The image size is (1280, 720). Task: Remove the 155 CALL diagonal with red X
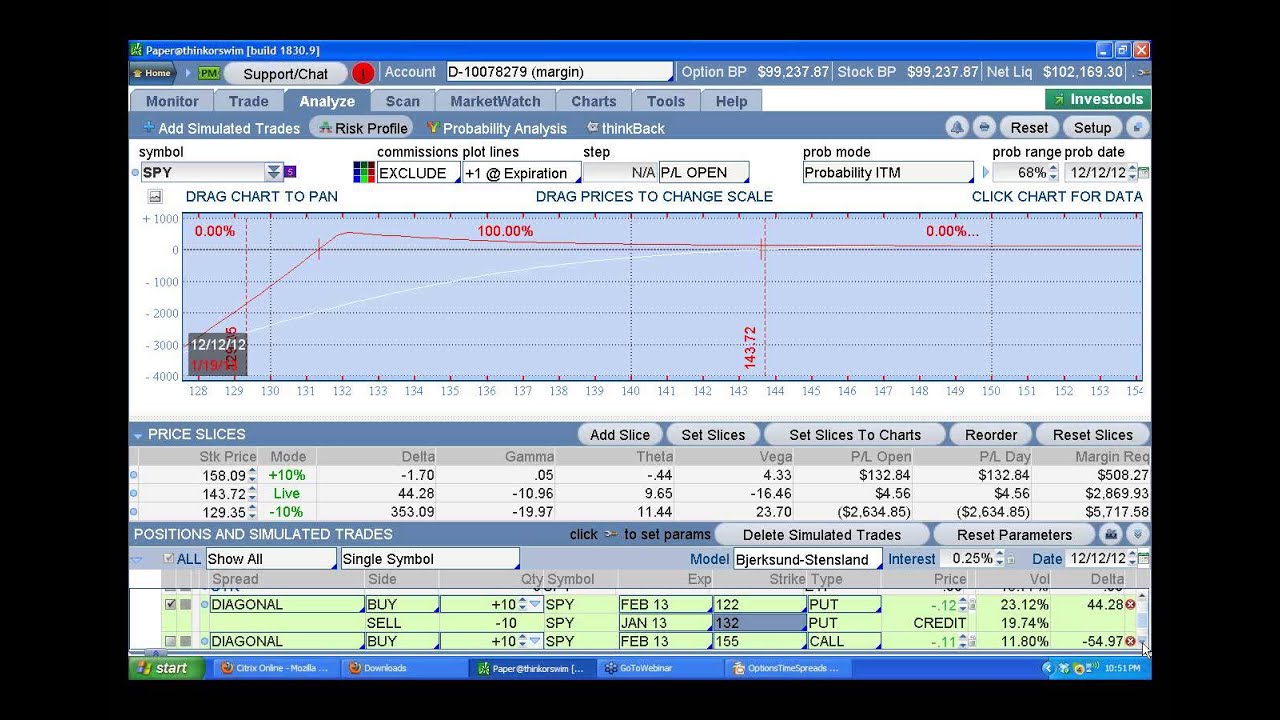(1131, 641)
